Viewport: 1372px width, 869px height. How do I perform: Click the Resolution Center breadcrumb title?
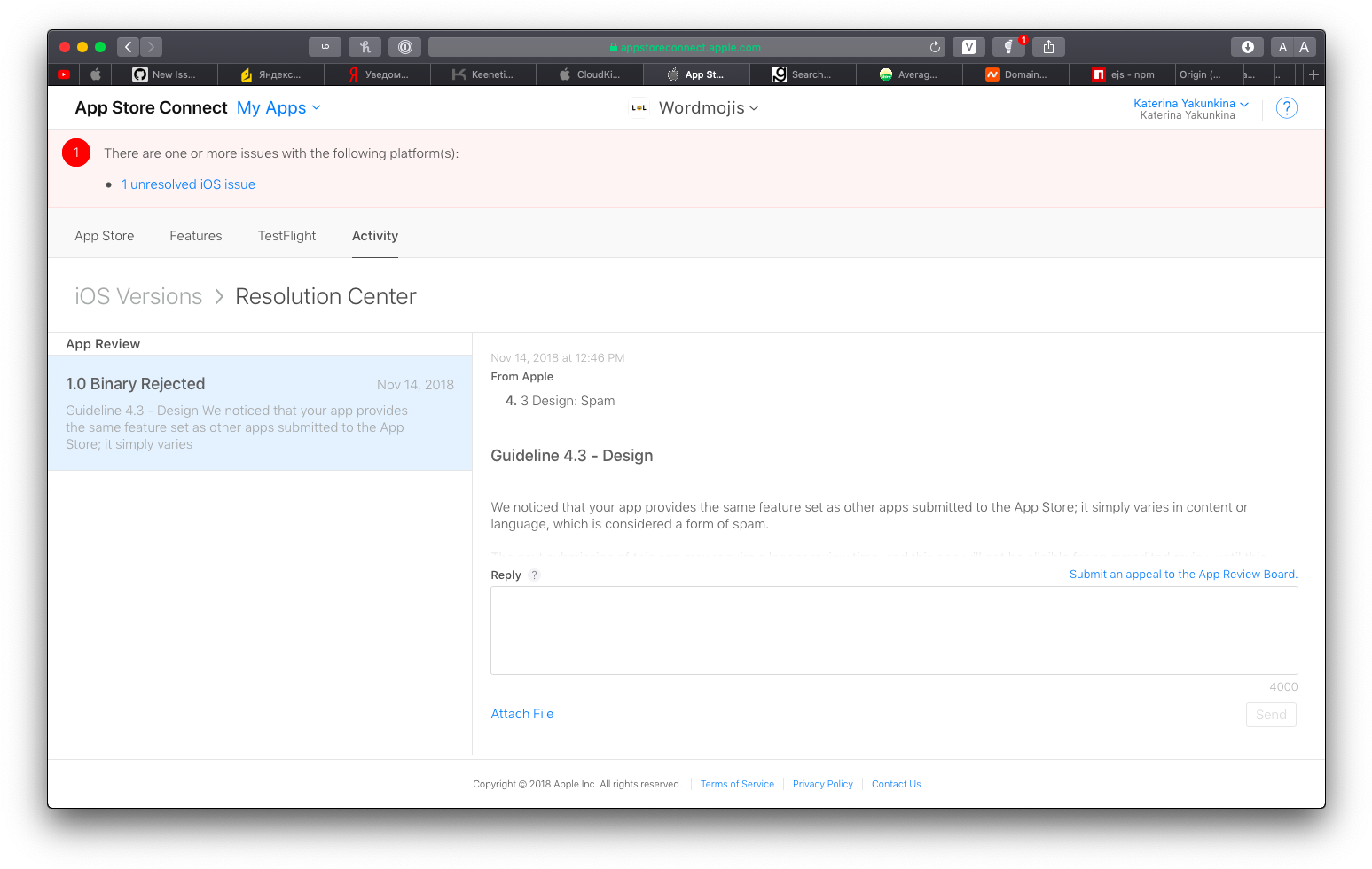(x=325, y=296)
